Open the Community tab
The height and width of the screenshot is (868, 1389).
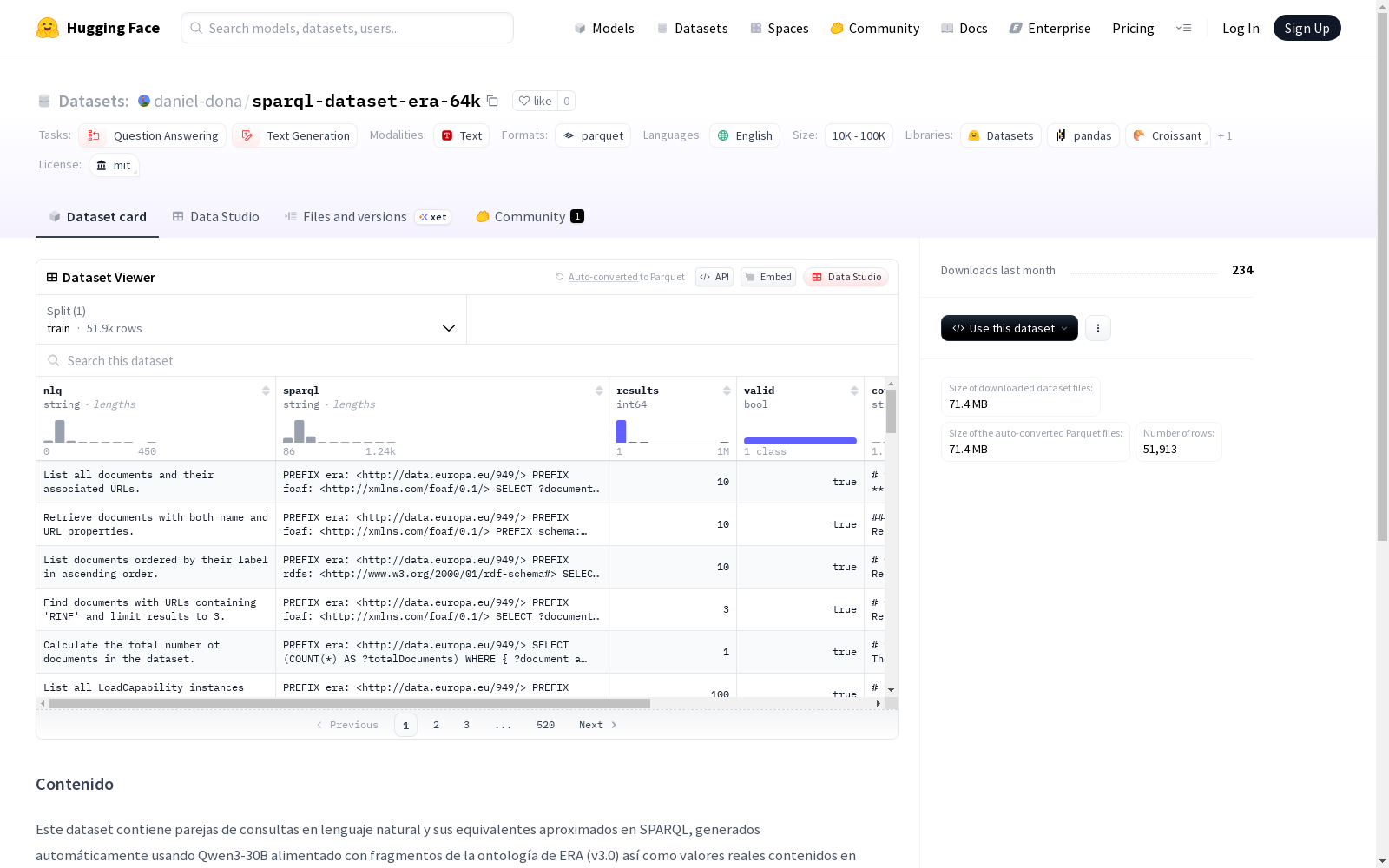point(530,217)
